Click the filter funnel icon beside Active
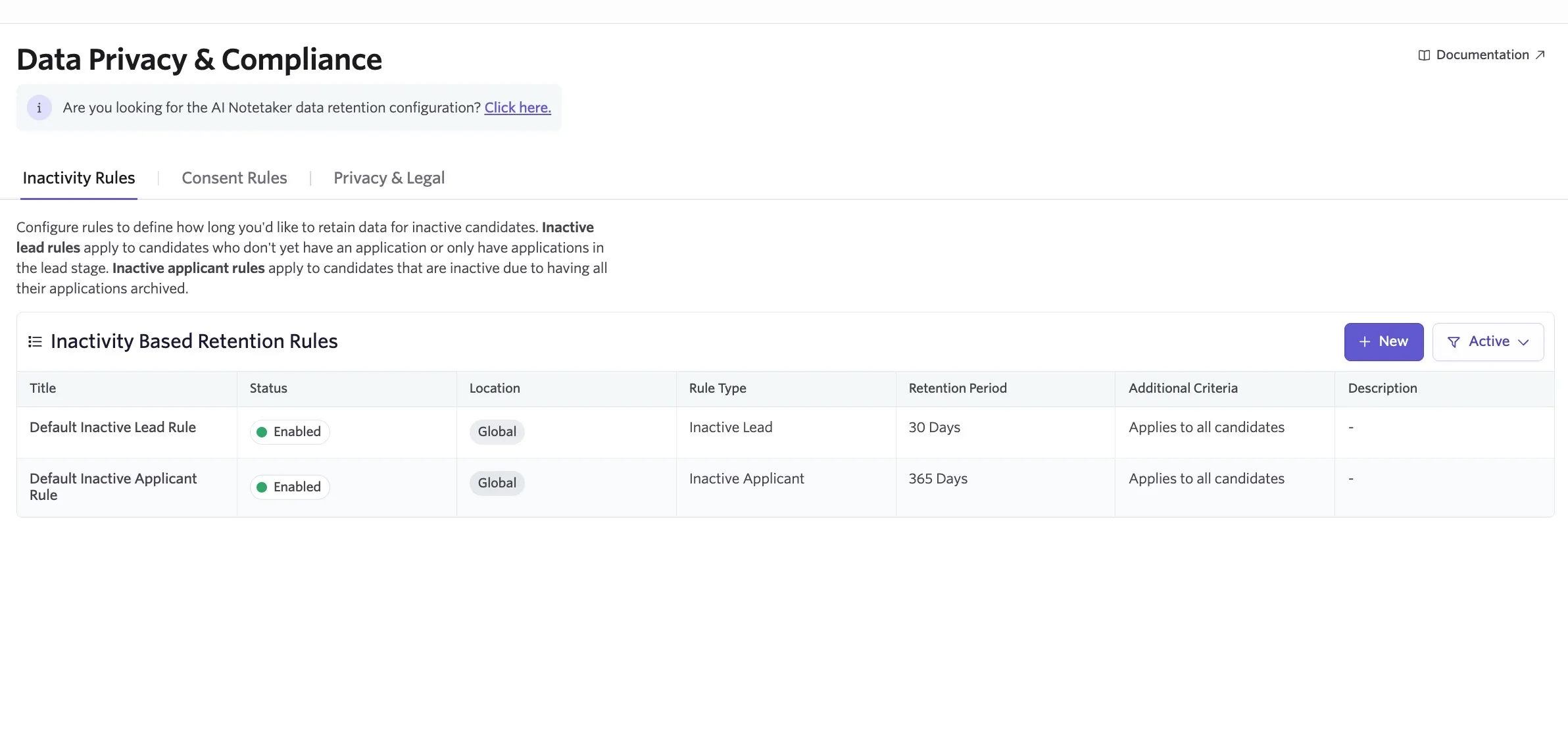 pyautogui.click(x=1454, y=342)
